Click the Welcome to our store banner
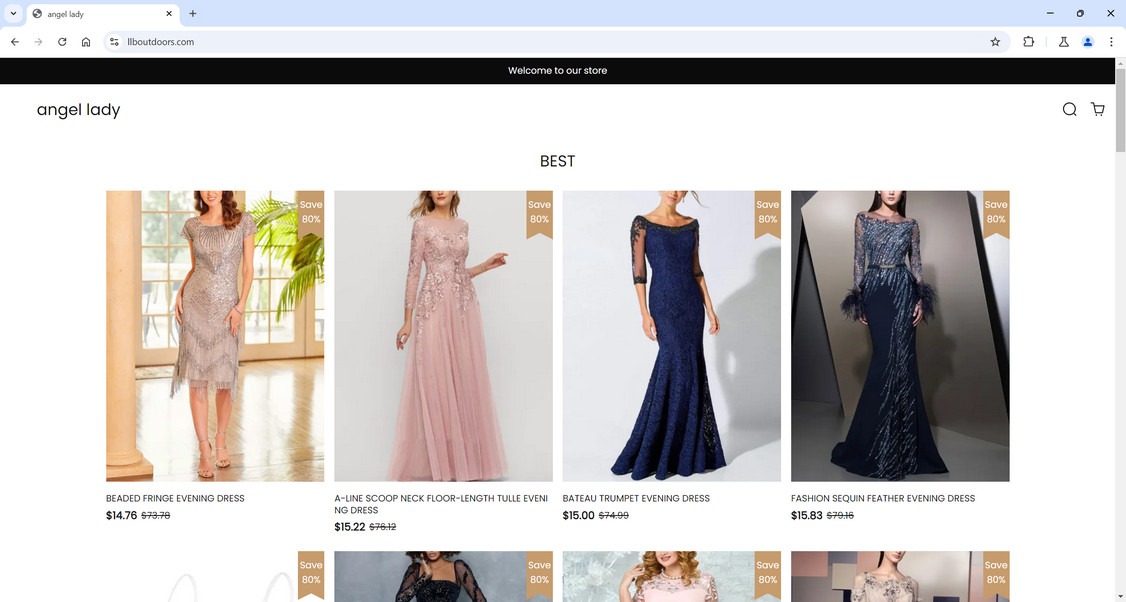This screenshot has width=1126, height=602. tap(557, 70)
